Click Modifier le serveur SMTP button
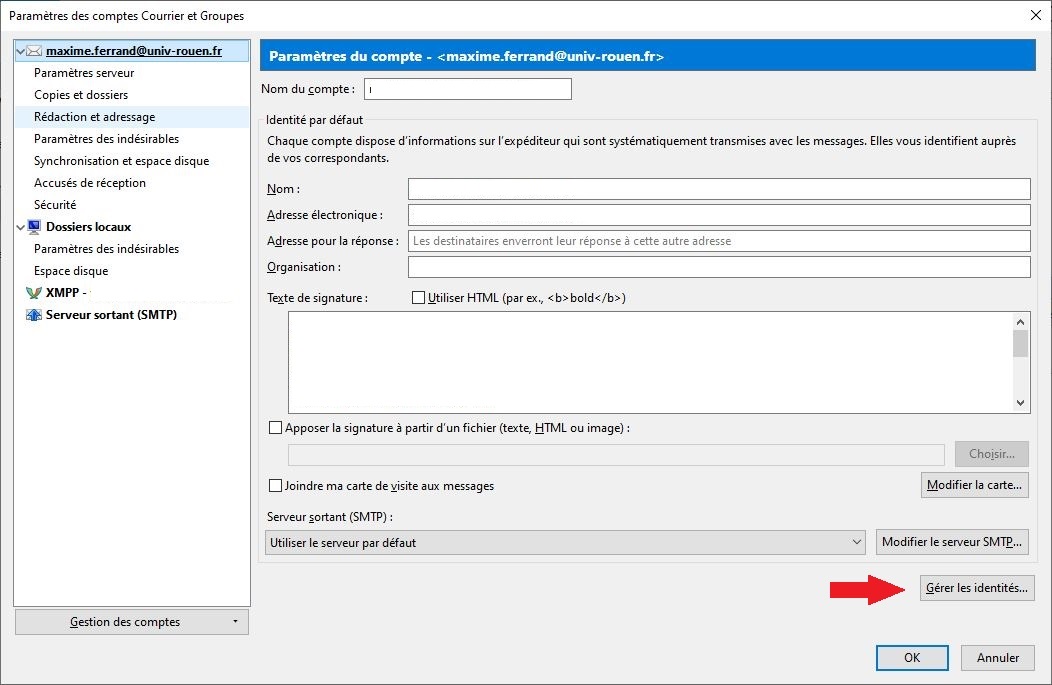This screenshot has width=1052, height=685. coord(952,542)
